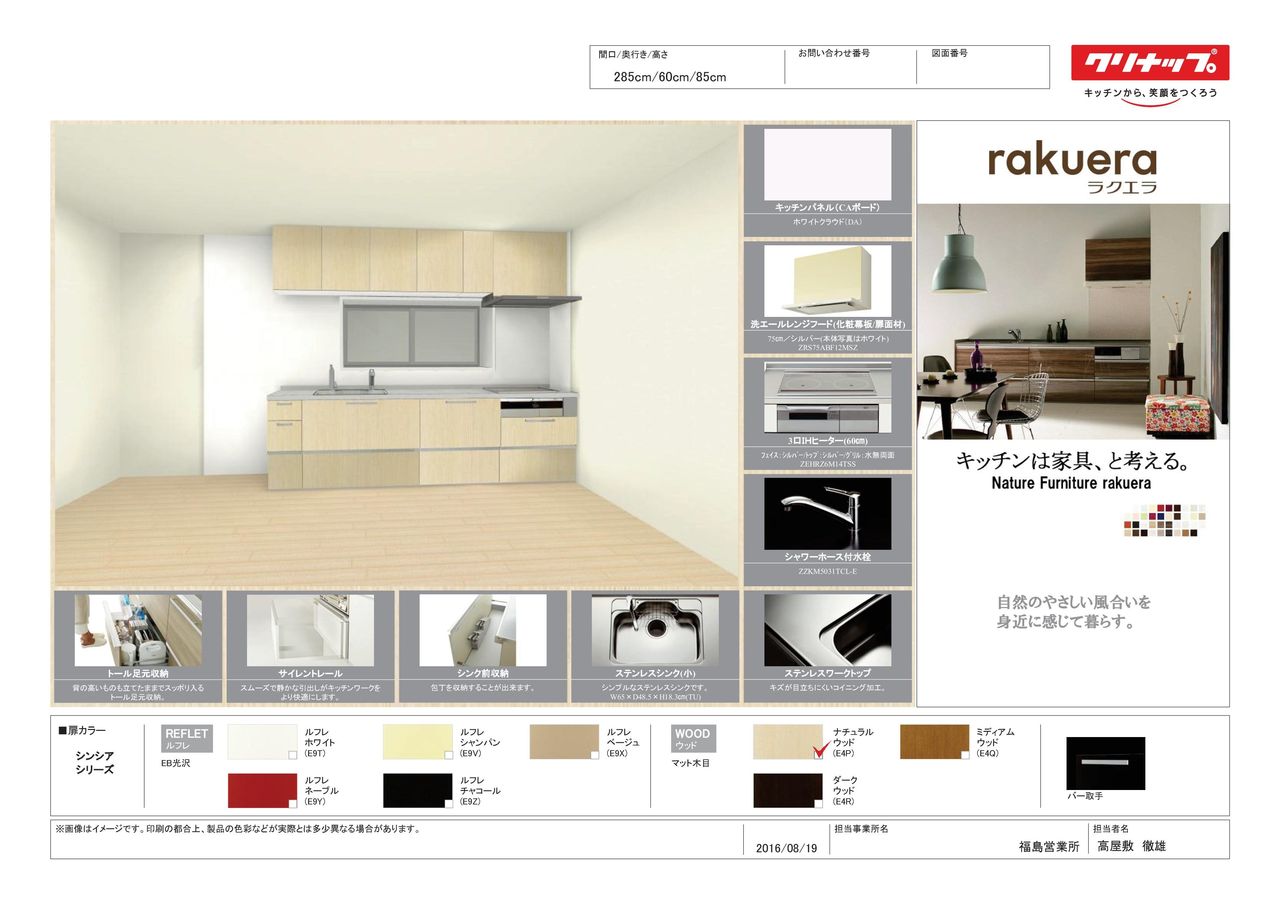Viewport: 1280px width, 905px height.
Task: Open the シャワーホース付水栓 faucet photo
Action: (x=827, y=513)
